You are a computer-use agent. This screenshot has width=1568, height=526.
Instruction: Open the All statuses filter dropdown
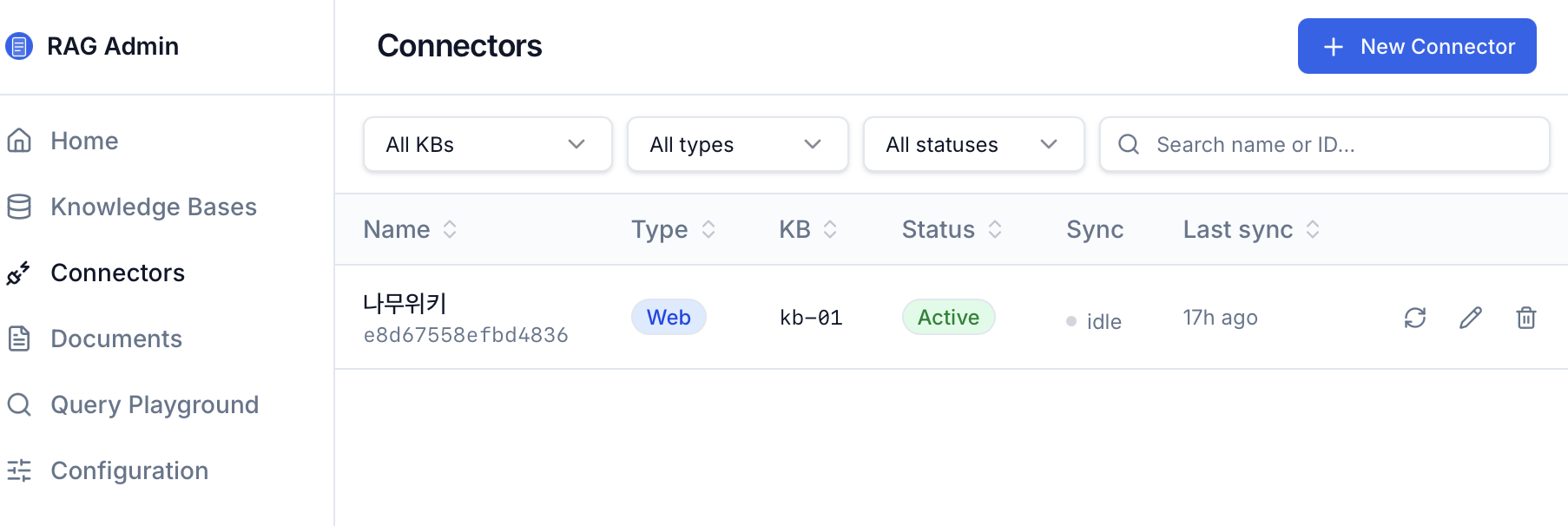coord(974,144)
